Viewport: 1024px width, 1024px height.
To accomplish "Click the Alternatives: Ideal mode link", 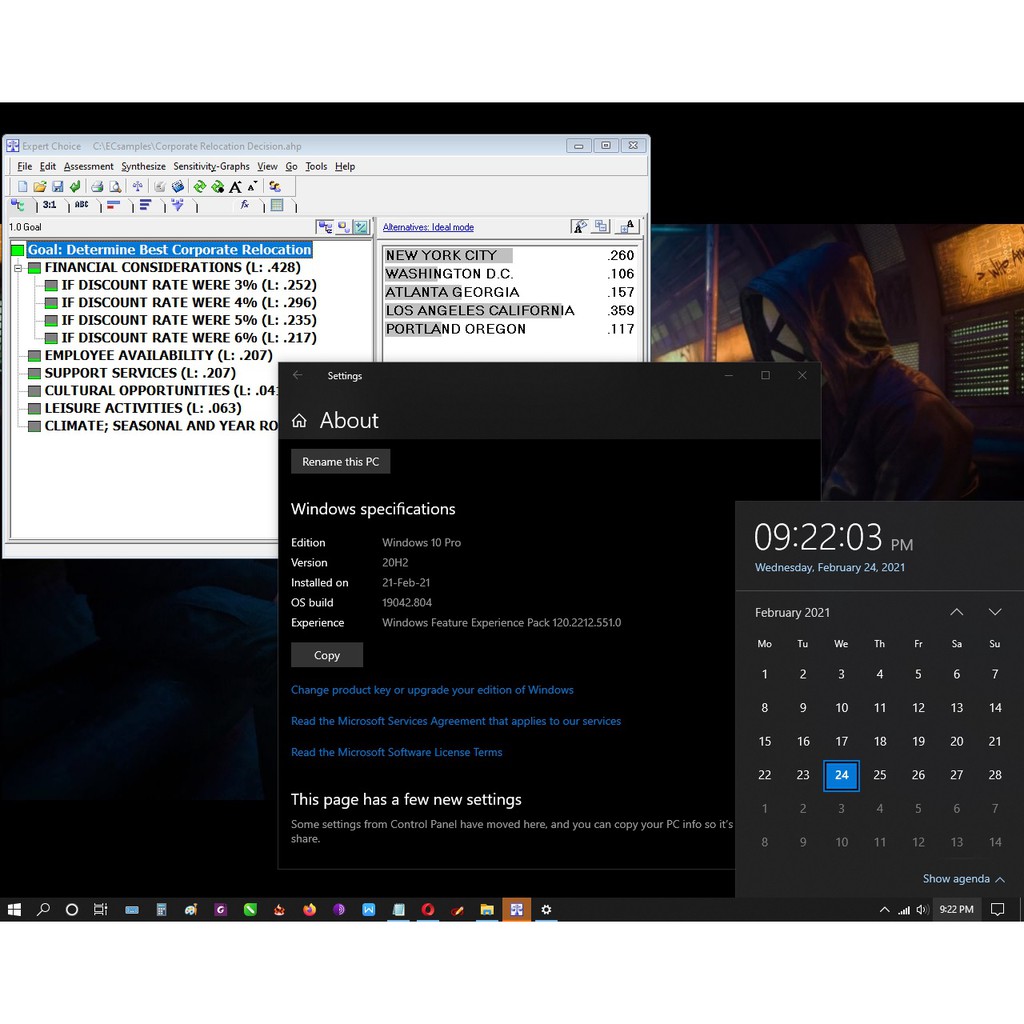I will click(x=428, y=227).
